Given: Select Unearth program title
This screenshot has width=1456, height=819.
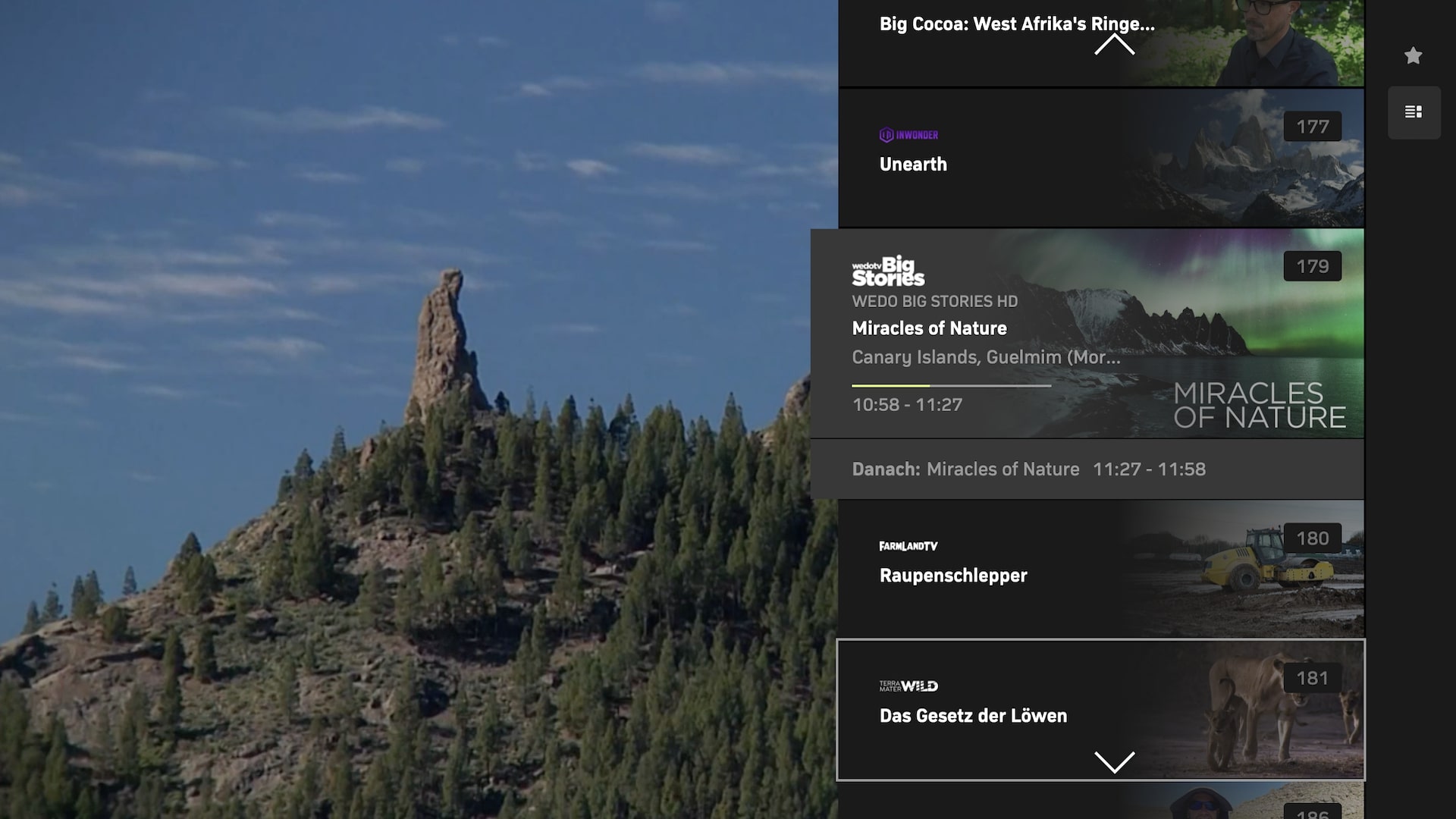Looking at the screenshot, I should [x=913, y=165].
